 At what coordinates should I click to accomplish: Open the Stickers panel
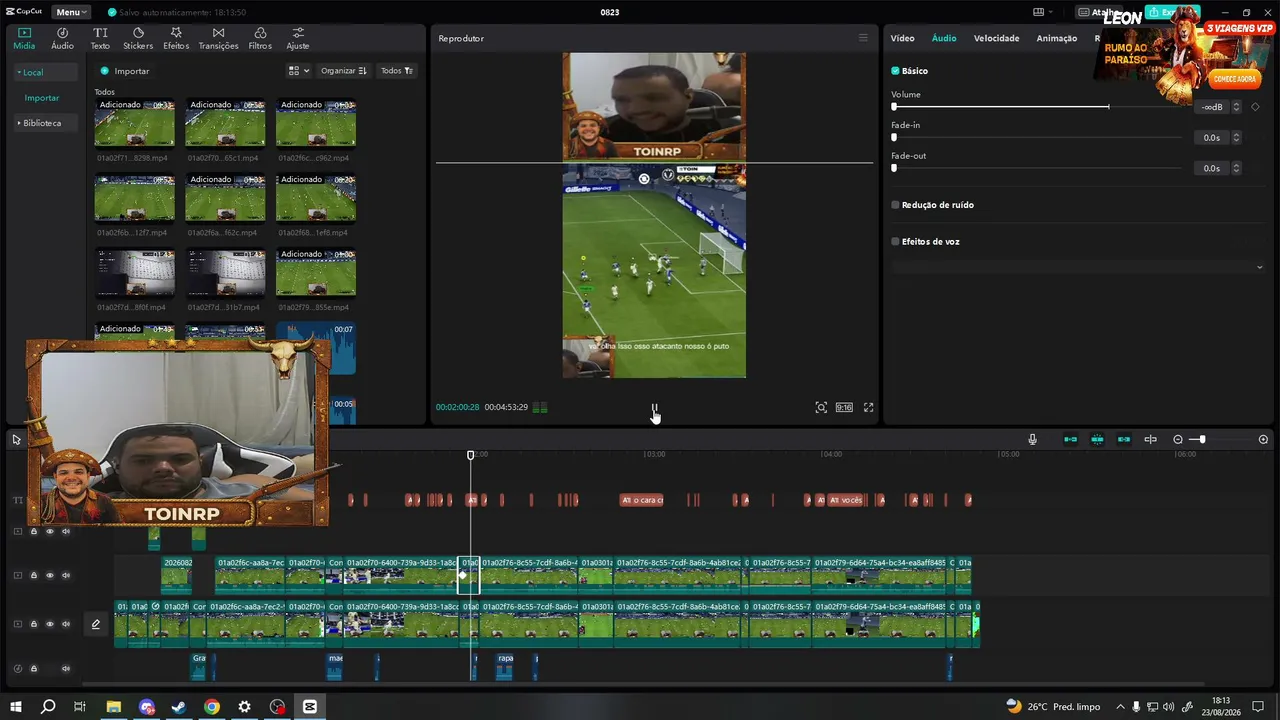click(x=138, y=38)
